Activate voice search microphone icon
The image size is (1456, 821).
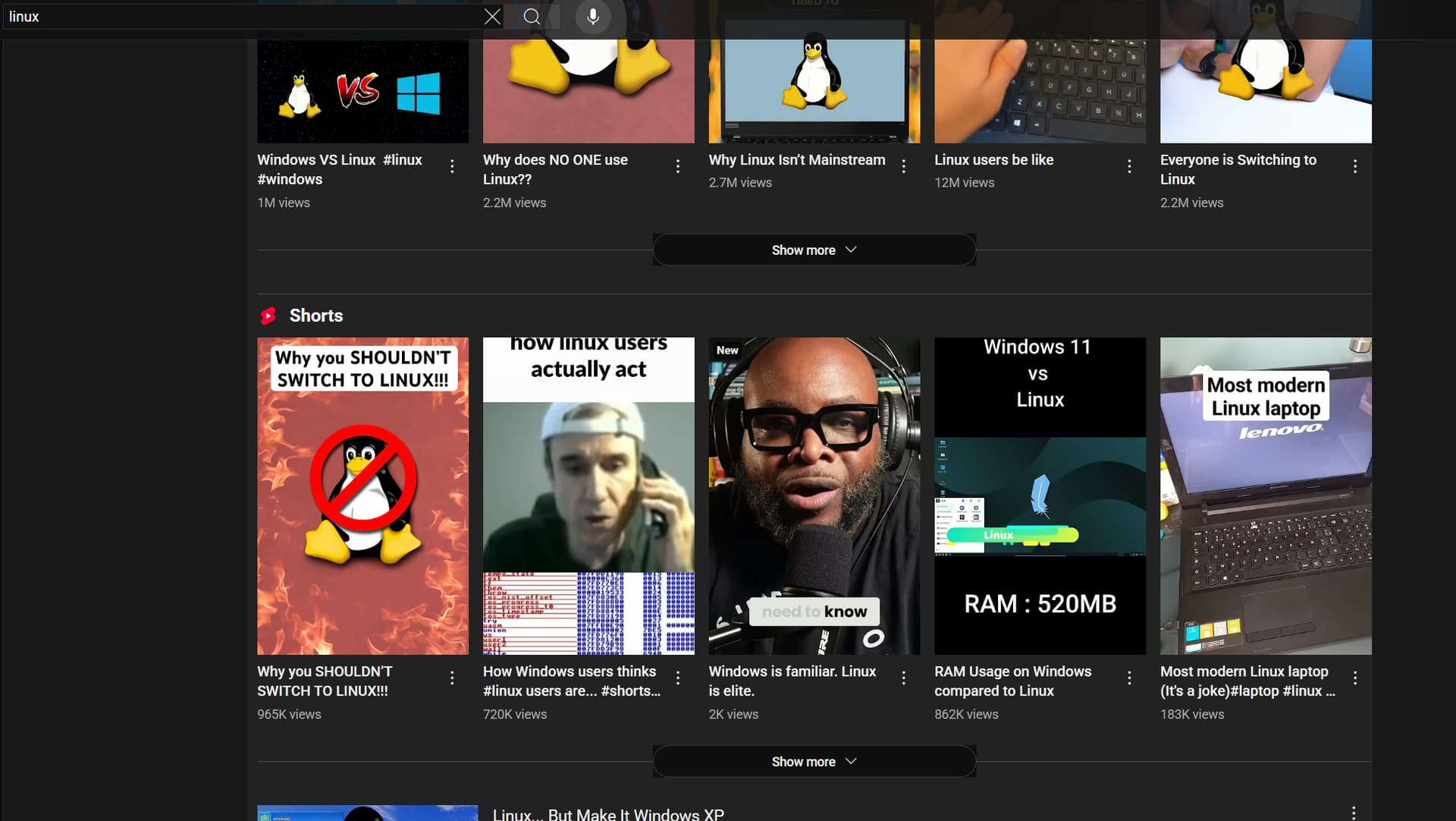pos(593,17)
